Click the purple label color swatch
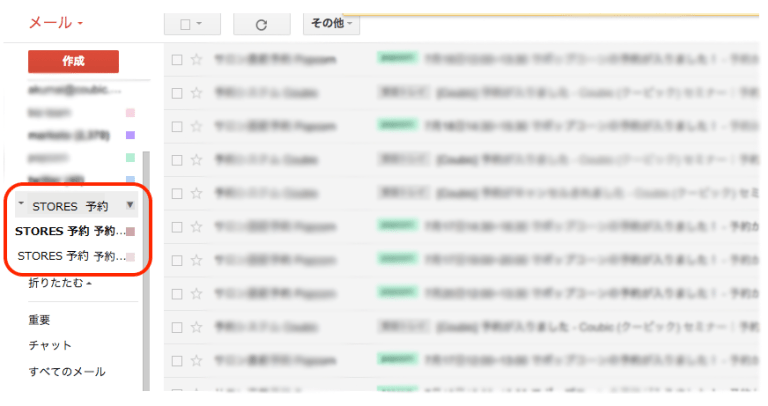 pos(130,135)
